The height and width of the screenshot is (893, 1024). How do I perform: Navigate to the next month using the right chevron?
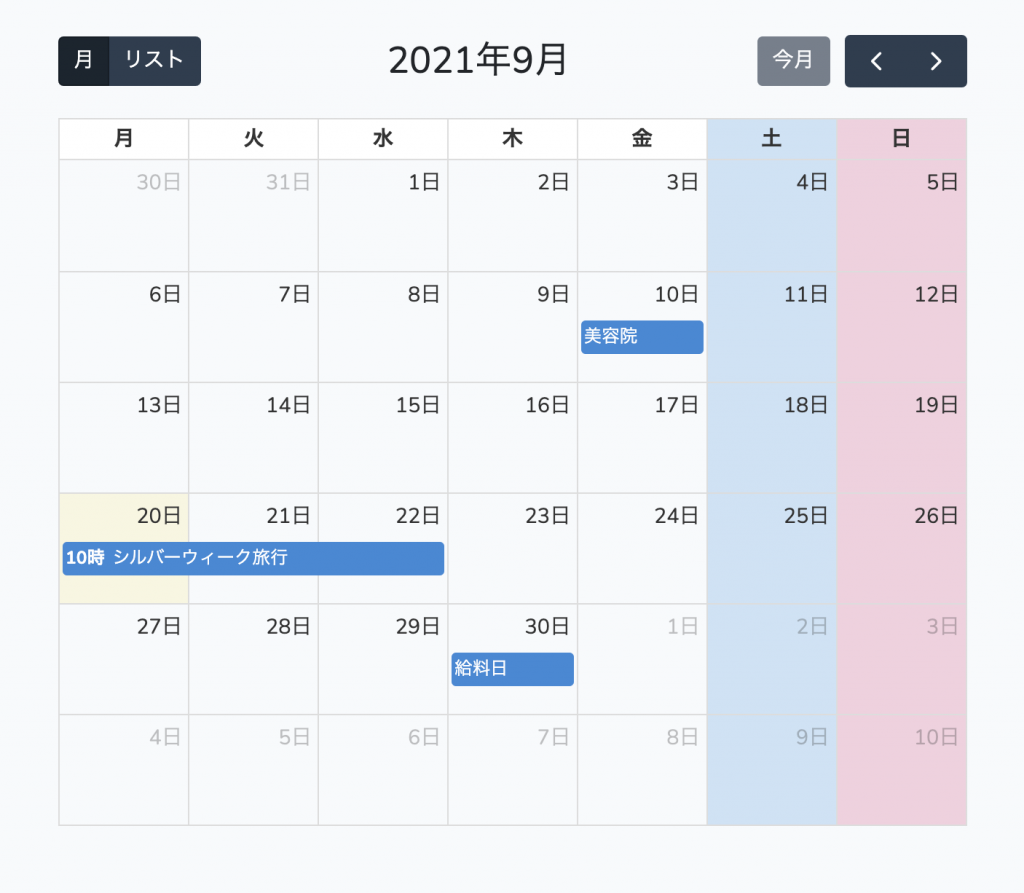[x=935, y=61]
